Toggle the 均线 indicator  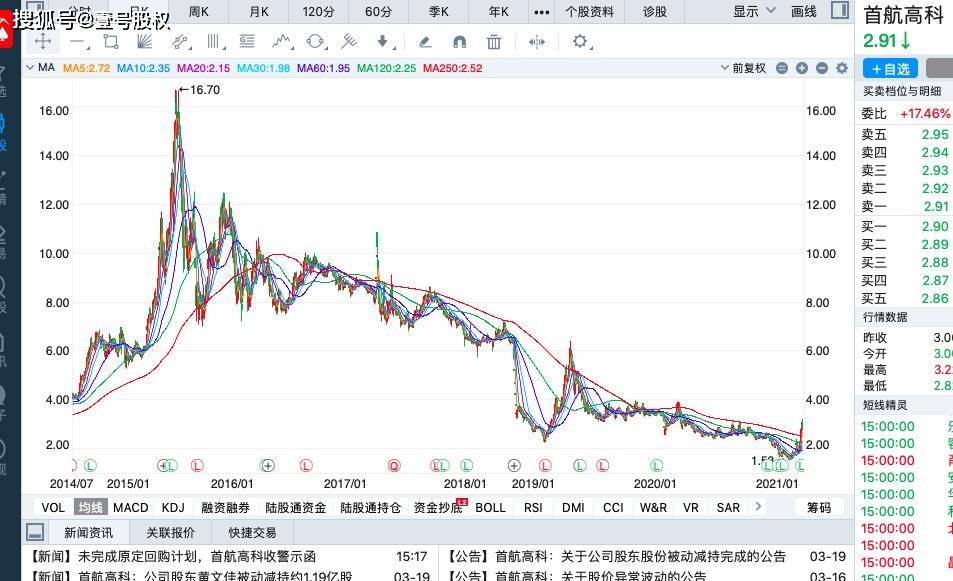pyautogui.click(x=91, y=507)
